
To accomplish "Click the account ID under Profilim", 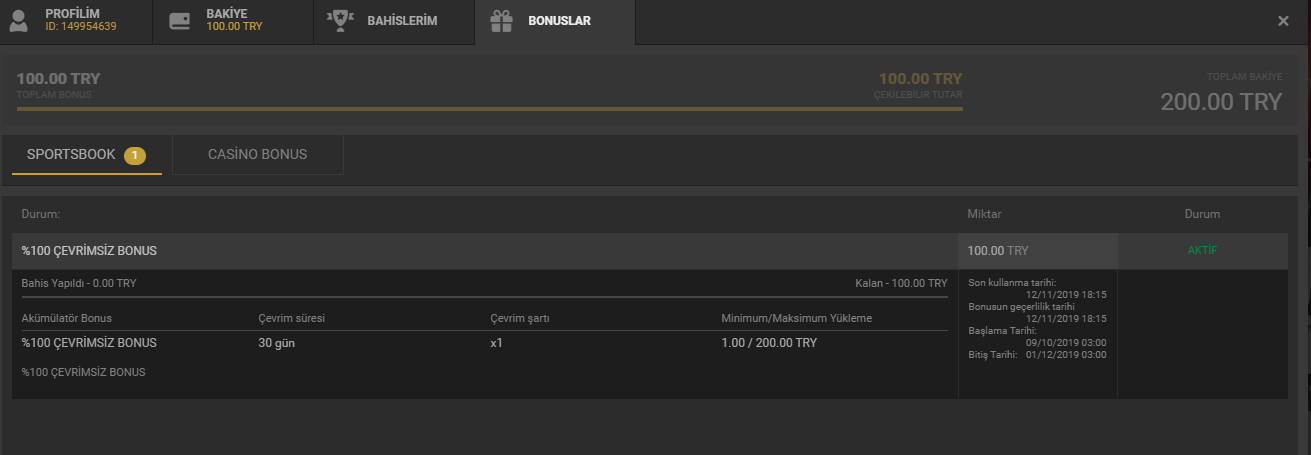I will pos(81,27).
